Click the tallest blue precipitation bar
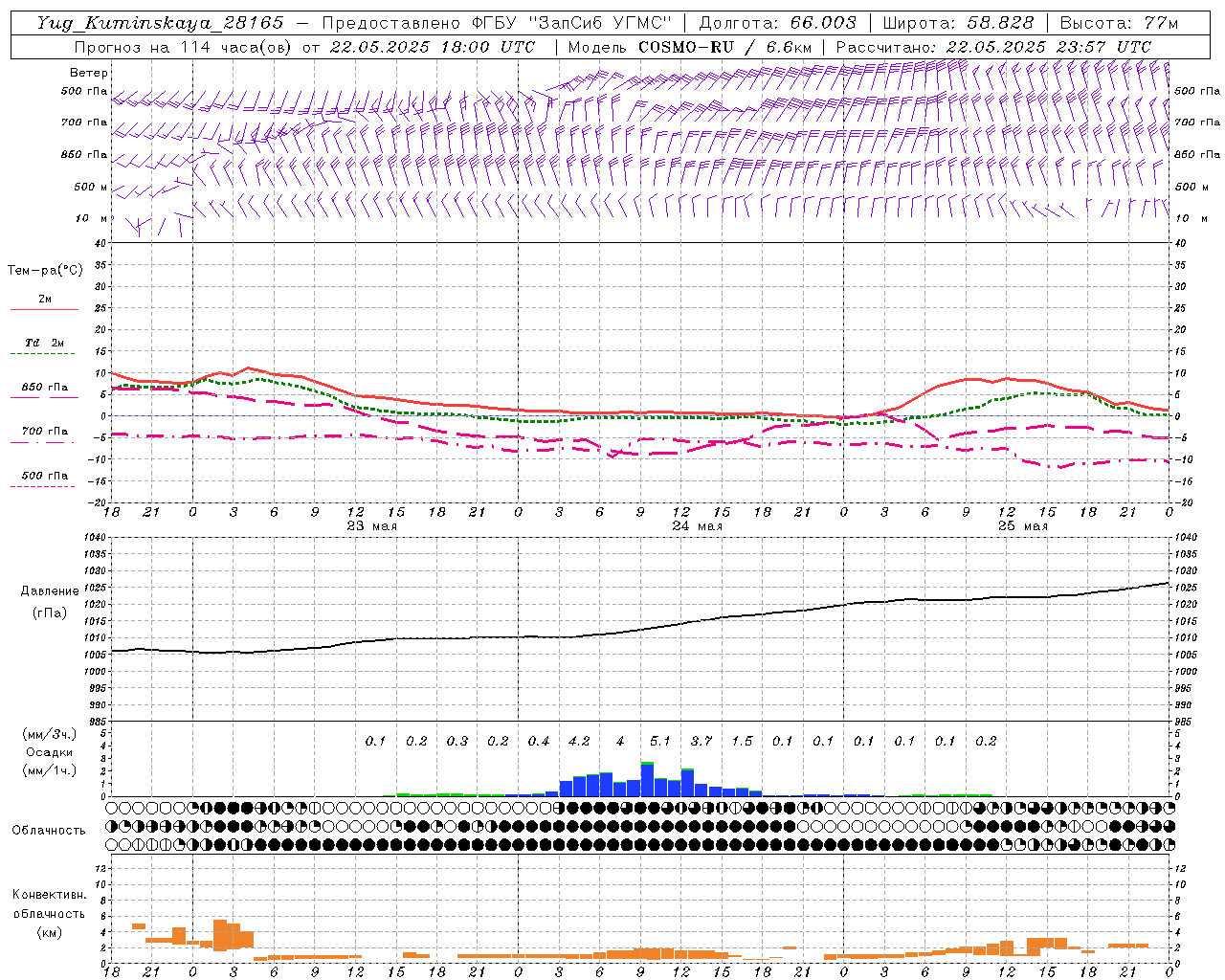 [x=647, y=779]
